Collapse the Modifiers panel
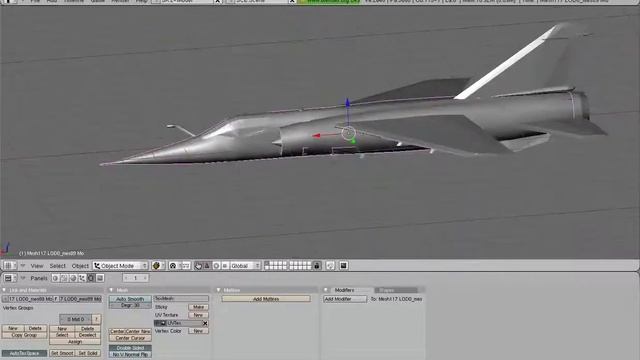The width and height of the screenshot is (640, 360). pyautogui.click(x=326, y=290)
